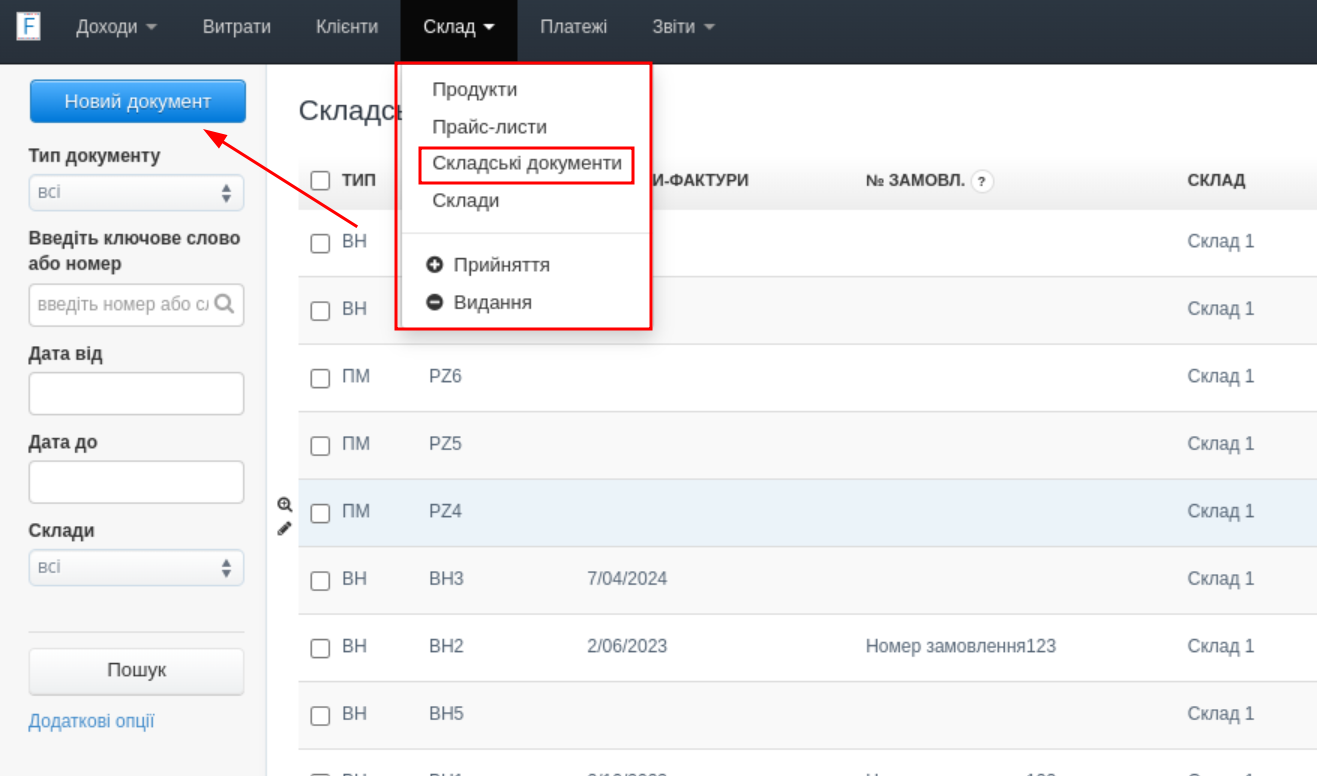This screenshot has width=1317, height=776.
Task: Click the help question mark next to № ЗАМОВЛ.
Action: 982,181
